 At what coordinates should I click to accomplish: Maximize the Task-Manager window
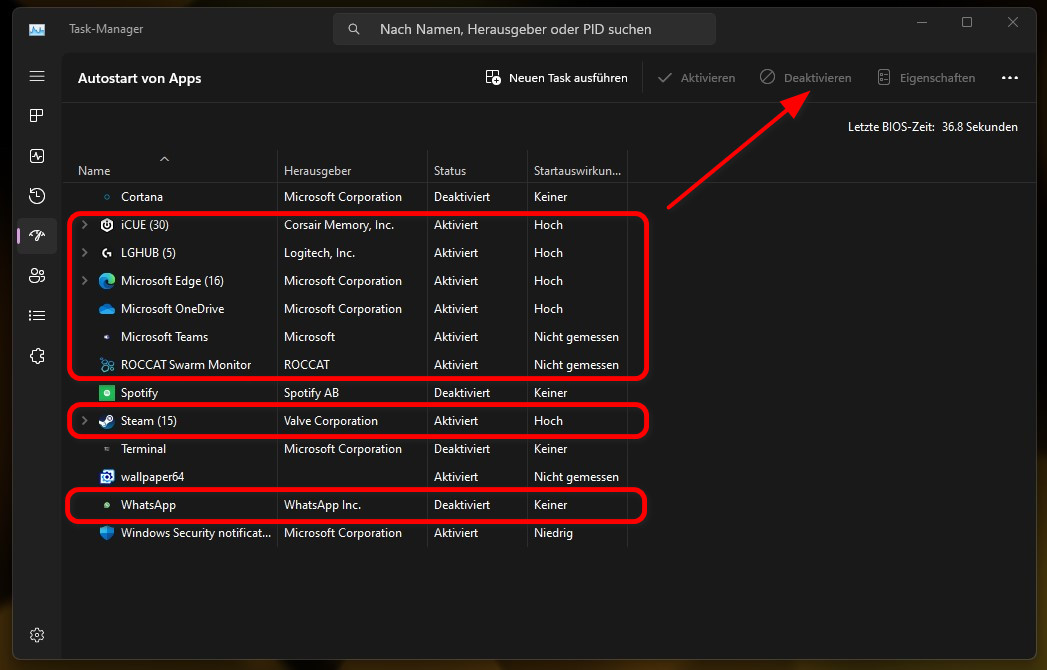[x=967, y=23]
